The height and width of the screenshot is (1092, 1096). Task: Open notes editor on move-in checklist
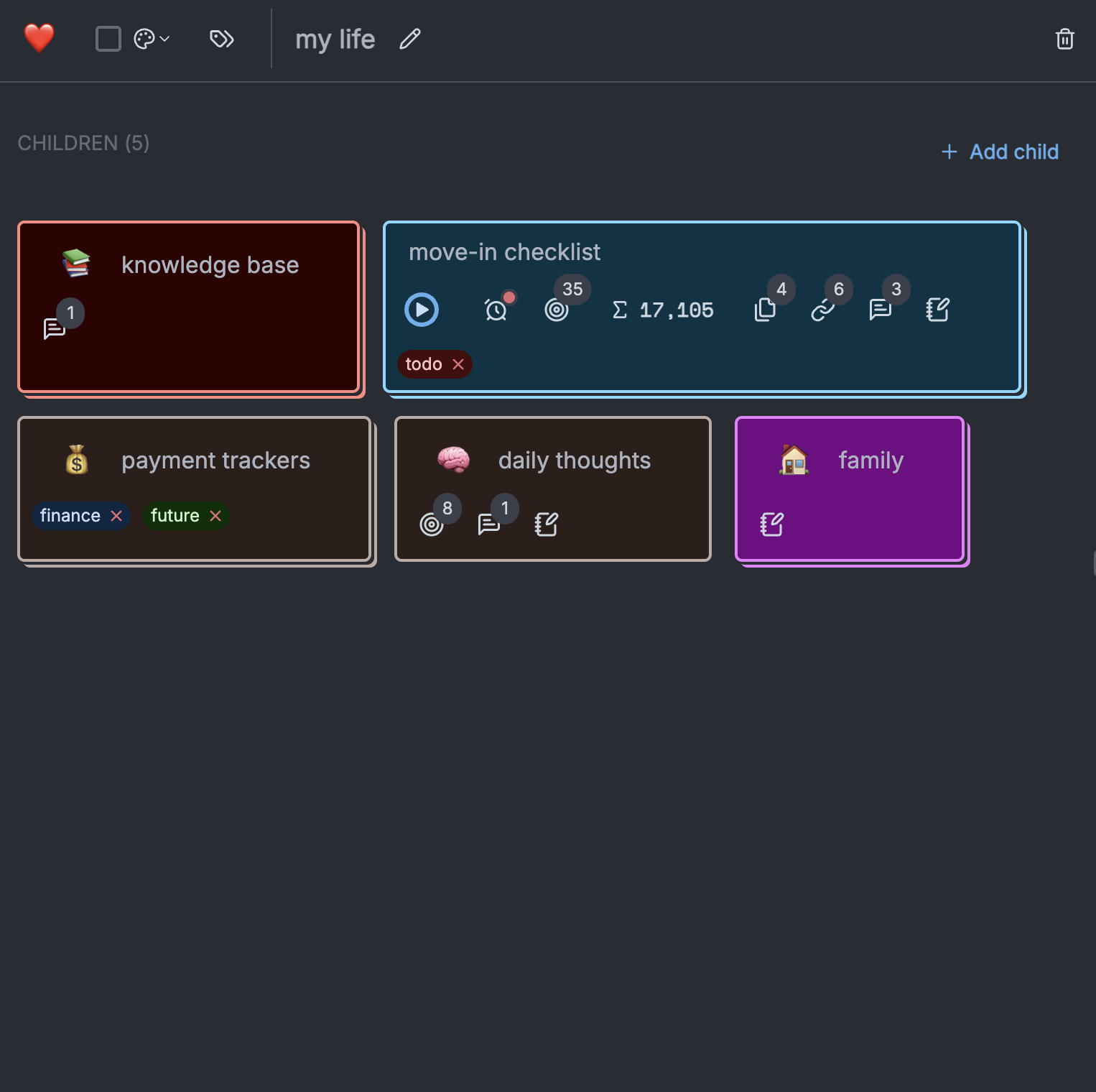(x=938, y=310)
